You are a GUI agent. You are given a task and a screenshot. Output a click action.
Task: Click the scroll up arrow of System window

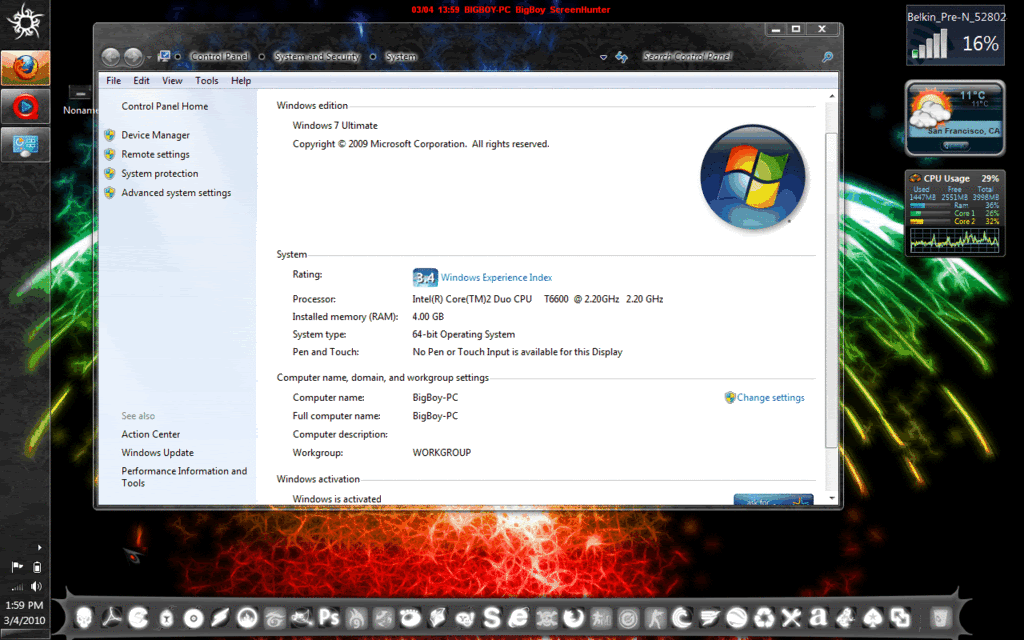point(831,96)
